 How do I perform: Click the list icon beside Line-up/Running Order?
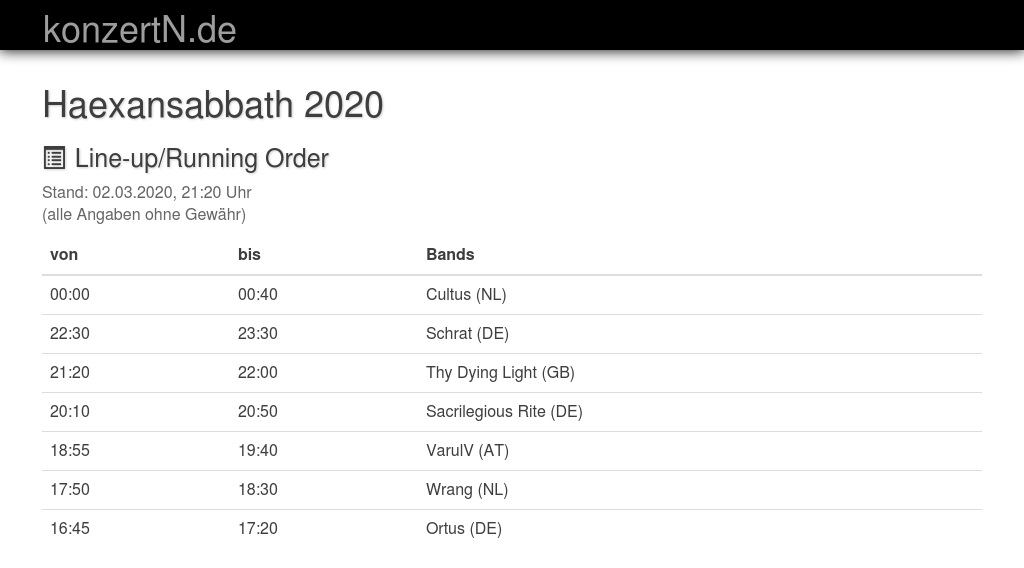tap(54, 158)
